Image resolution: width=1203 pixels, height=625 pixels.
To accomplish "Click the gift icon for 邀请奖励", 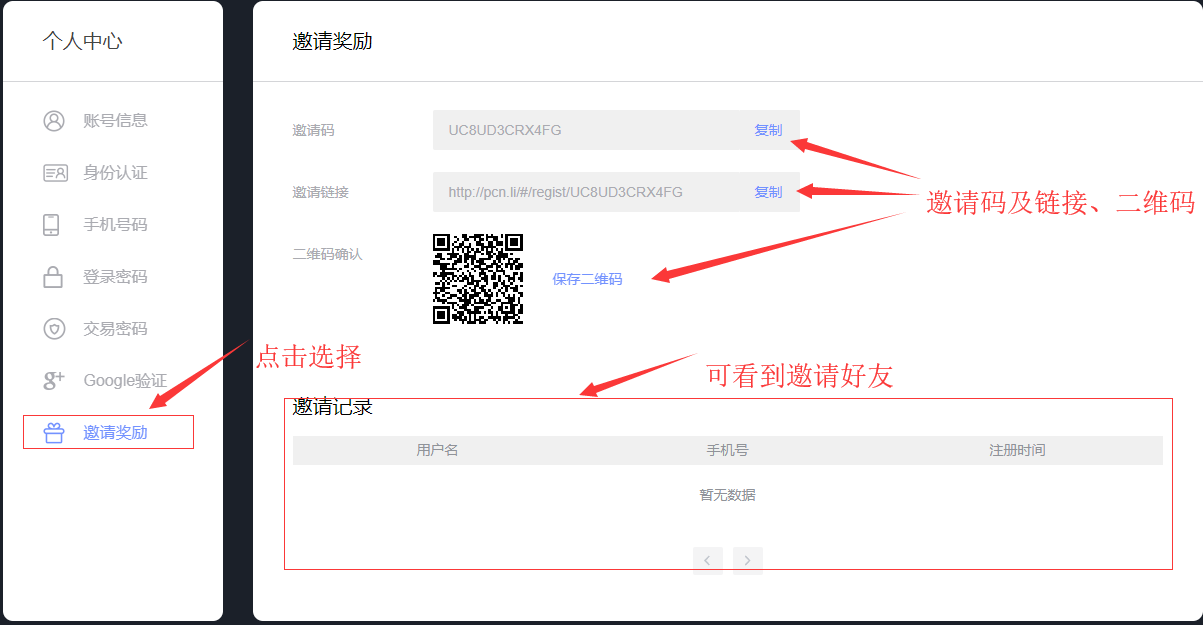I will pos(54,433).
